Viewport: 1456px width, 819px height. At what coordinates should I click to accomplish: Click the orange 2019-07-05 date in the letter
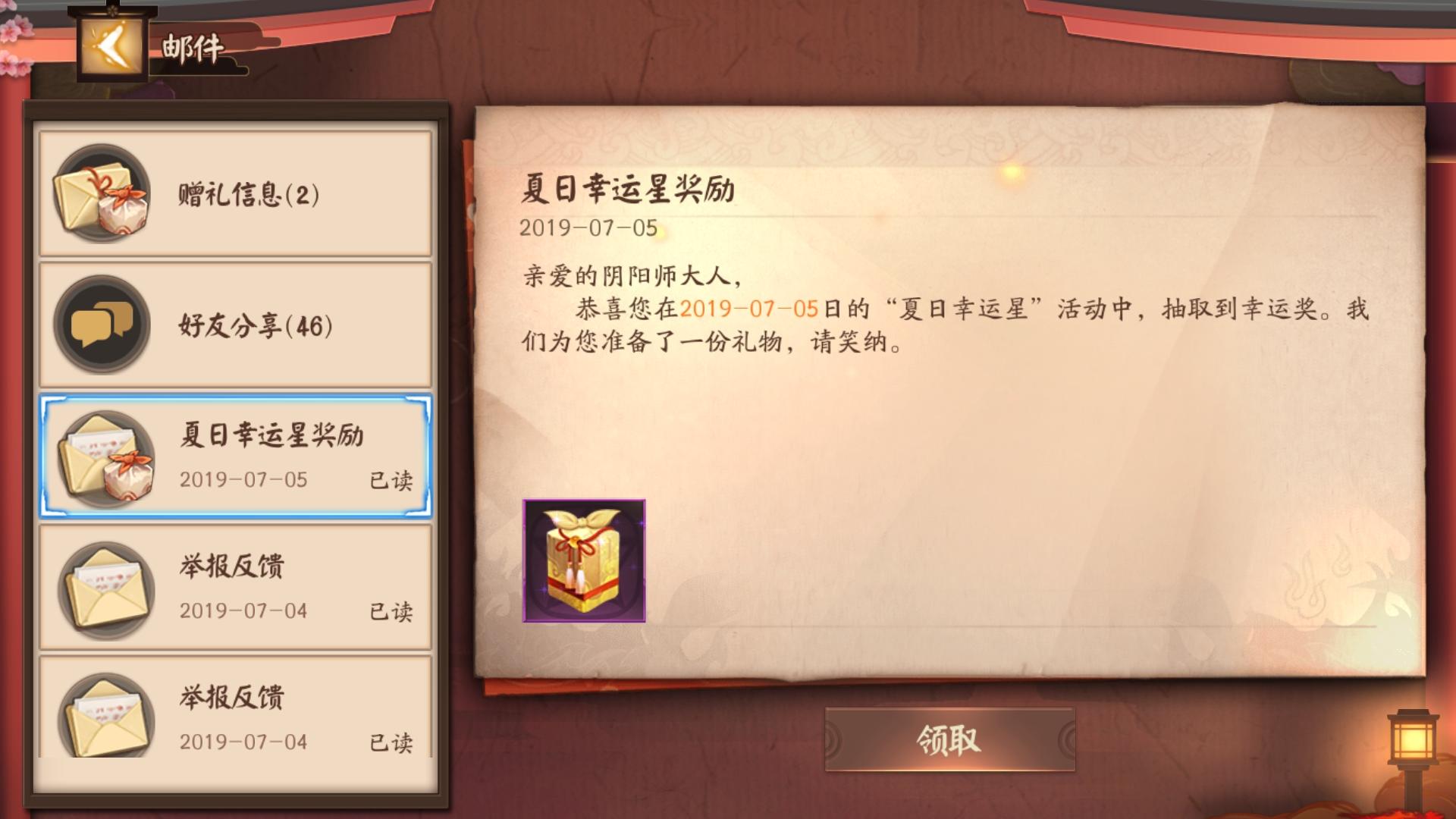coord(749,309)
